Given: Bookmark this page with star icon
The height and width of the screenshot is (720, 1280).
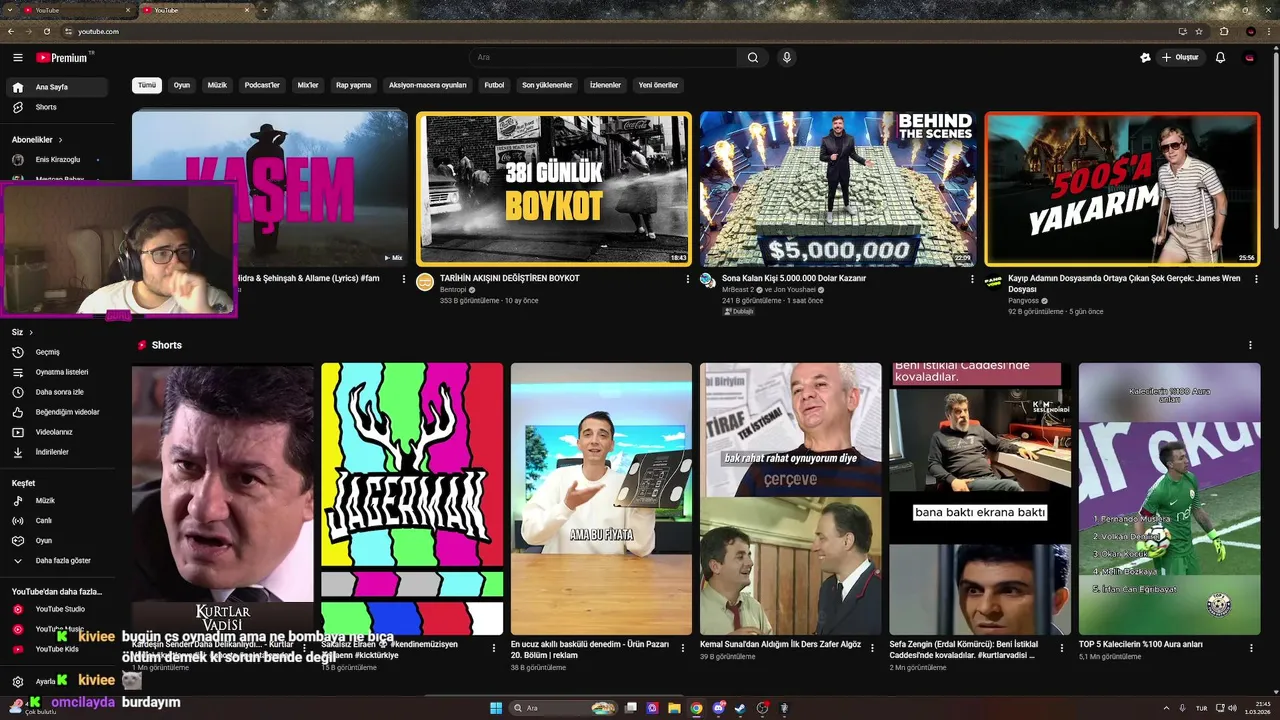Looking at the screenshot, I should coord(1199,31).
